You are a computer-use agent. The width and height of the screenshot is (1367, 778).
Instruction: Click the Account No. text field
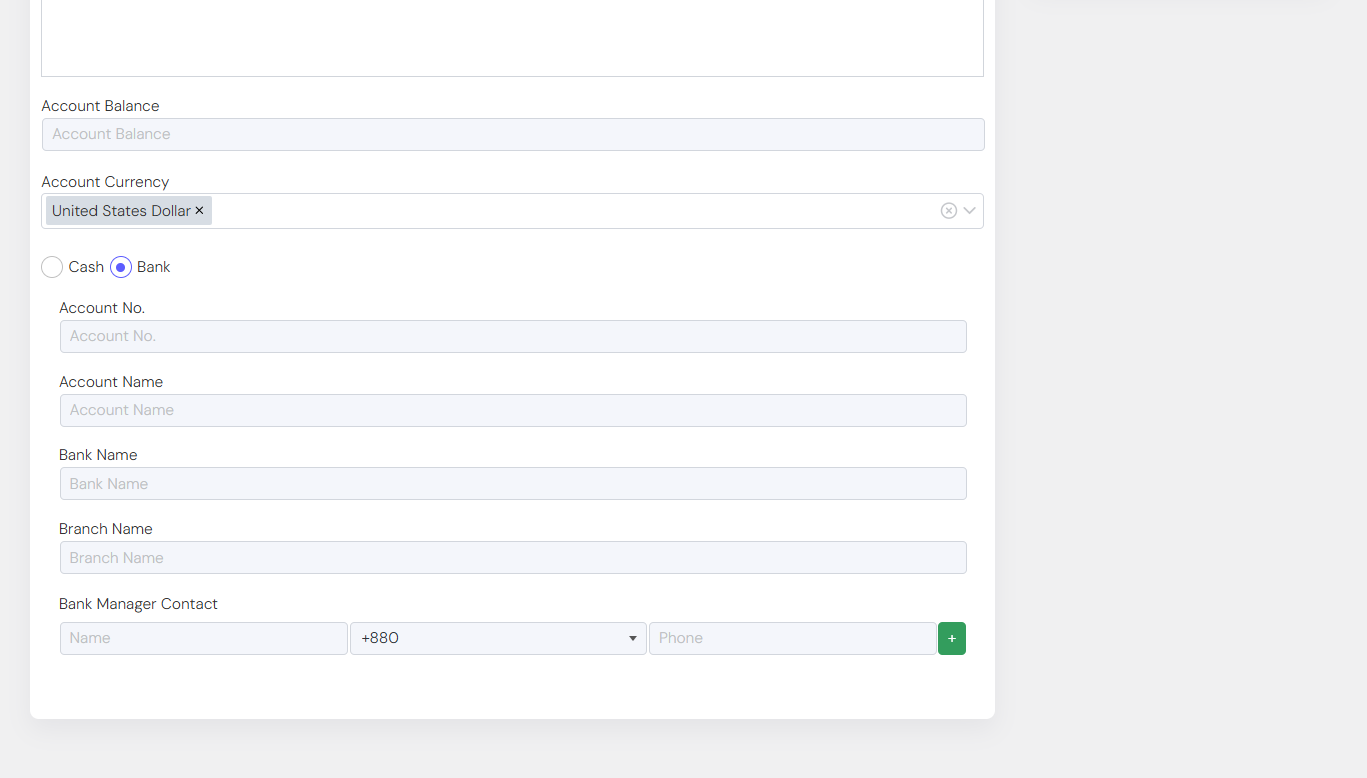513,336
